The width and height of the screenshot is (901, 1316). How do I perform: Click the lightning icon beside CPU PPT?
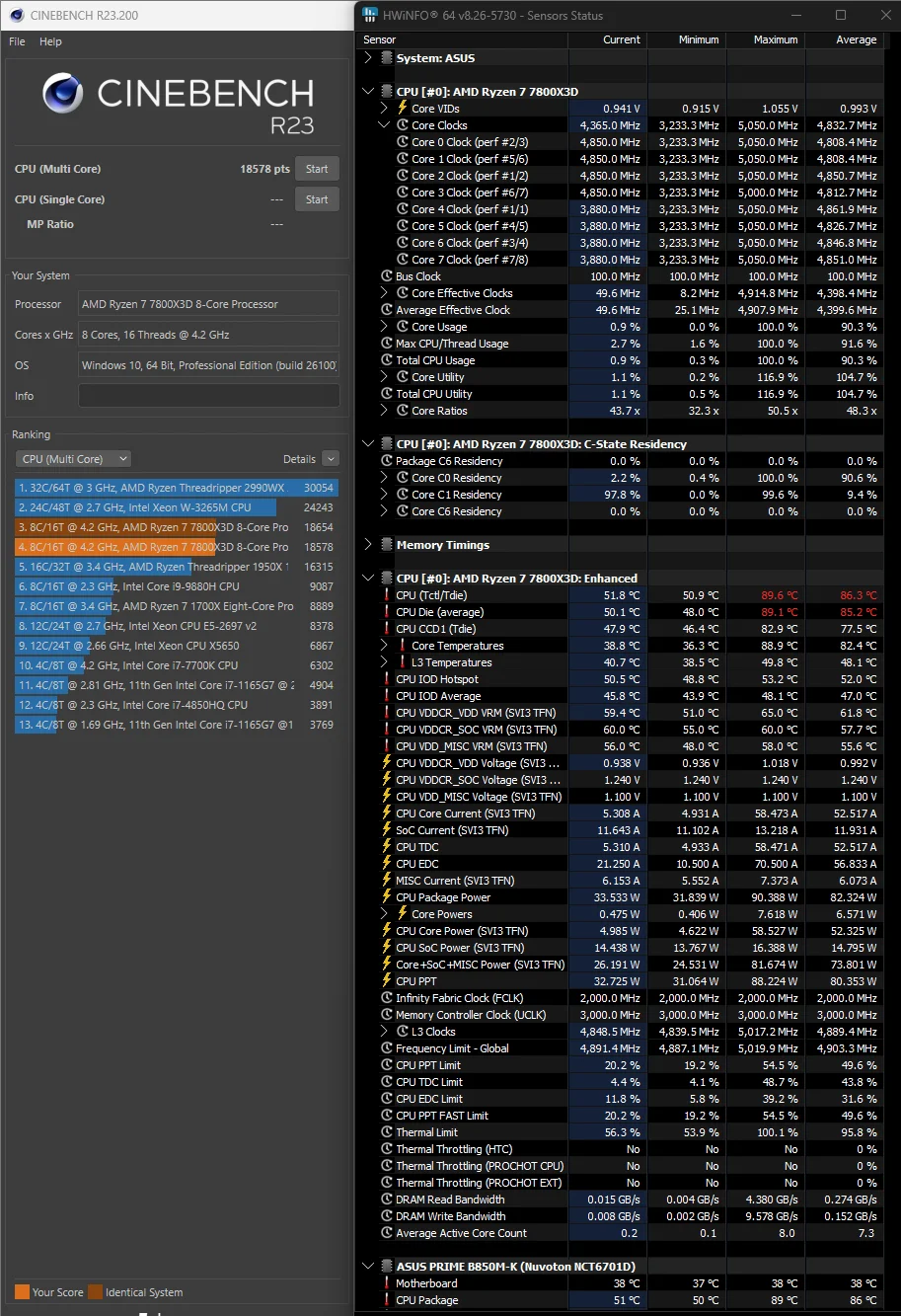pos(387,981)
